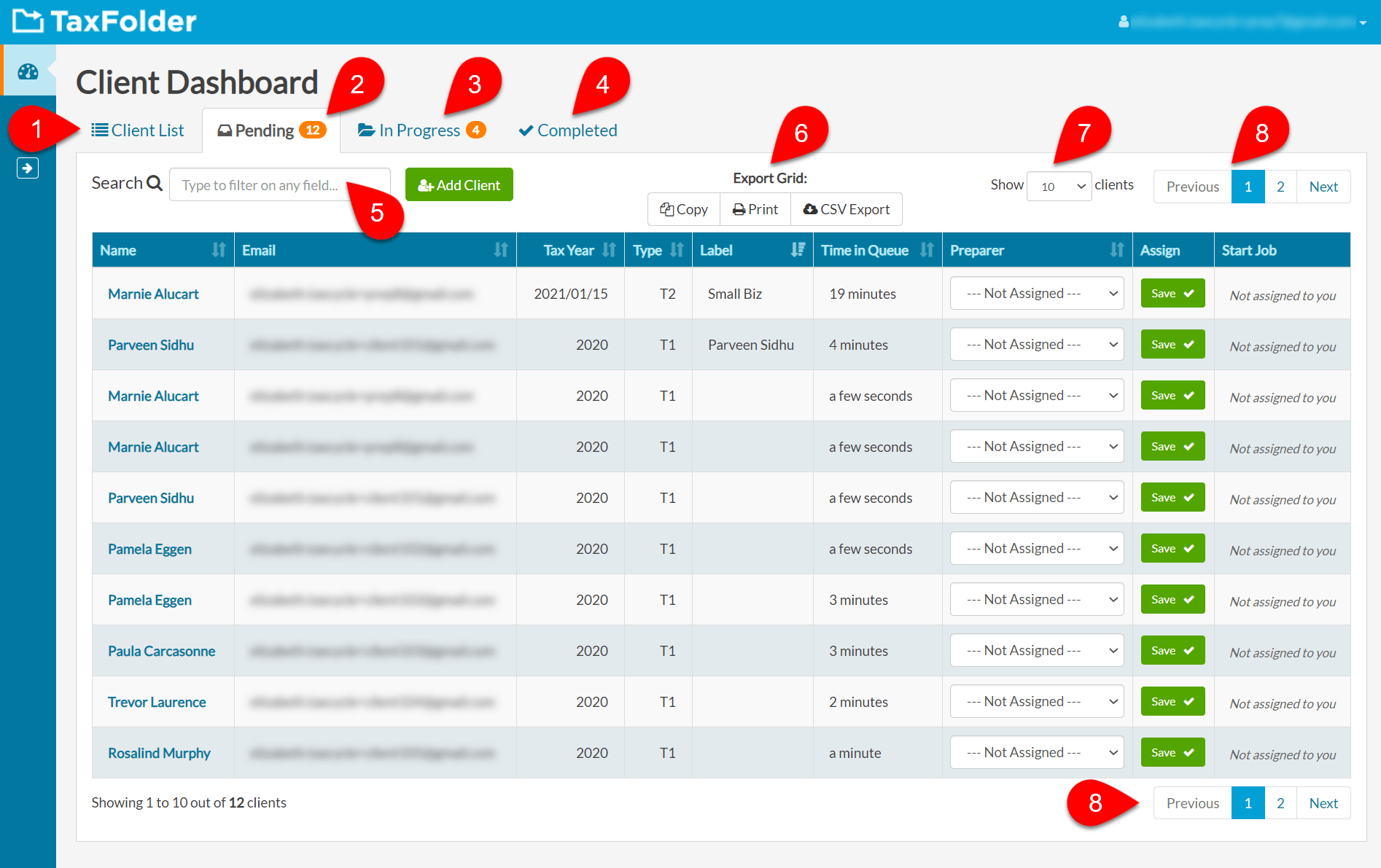The height and width of the screenshot is (868, 1381).
Task: Click the checkmark icon on the first Save button
Action: [x=1187, y=293]
